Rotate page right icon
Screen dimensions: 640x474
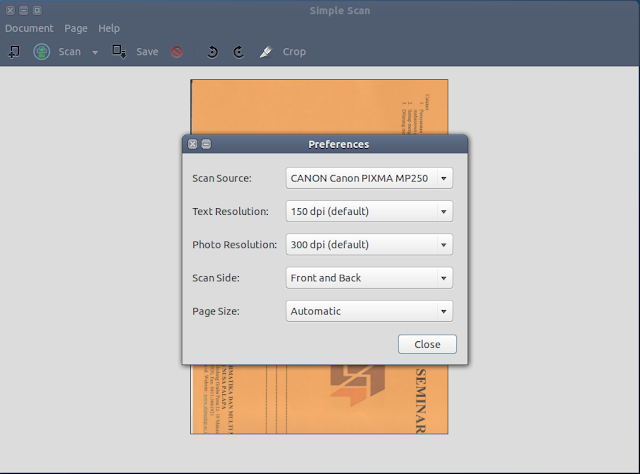(x=239, y=52)
